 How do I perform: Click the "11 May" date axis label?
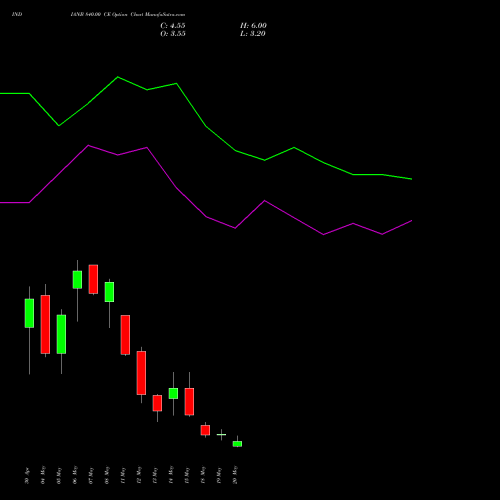(x=123, y=475)
